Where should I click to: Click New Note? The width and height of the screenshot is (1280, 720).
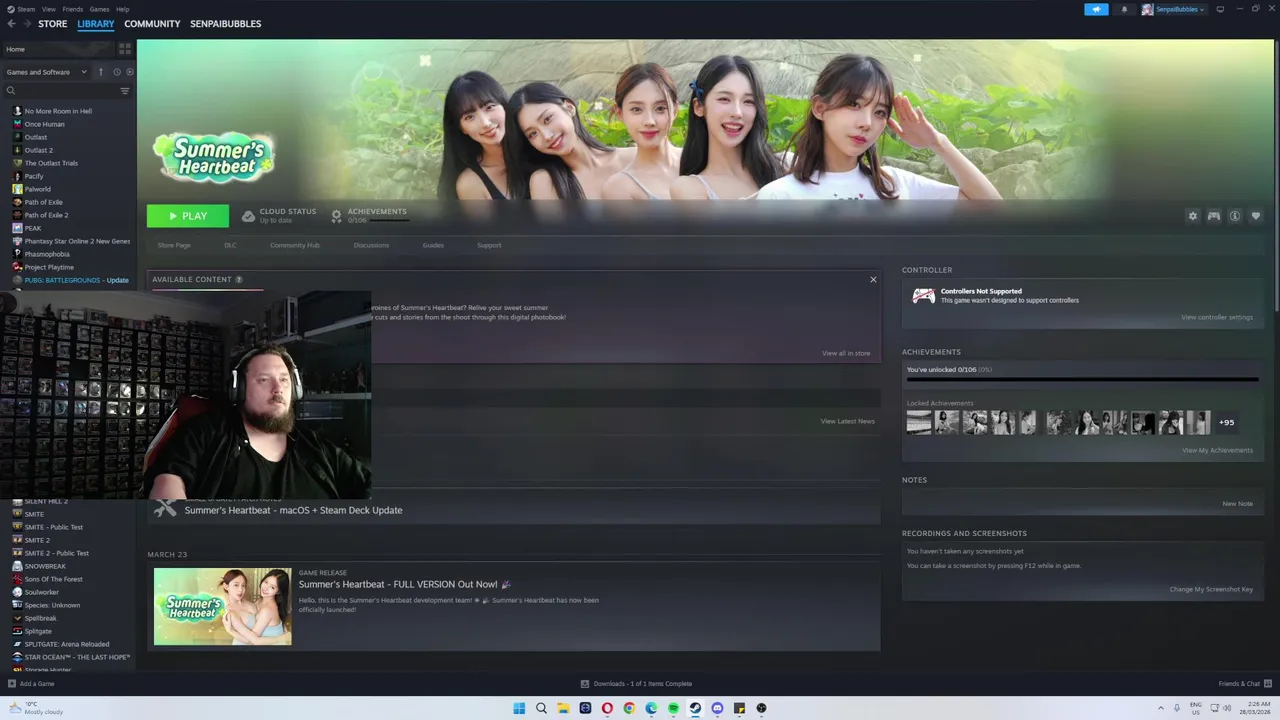click(1237, 503)
